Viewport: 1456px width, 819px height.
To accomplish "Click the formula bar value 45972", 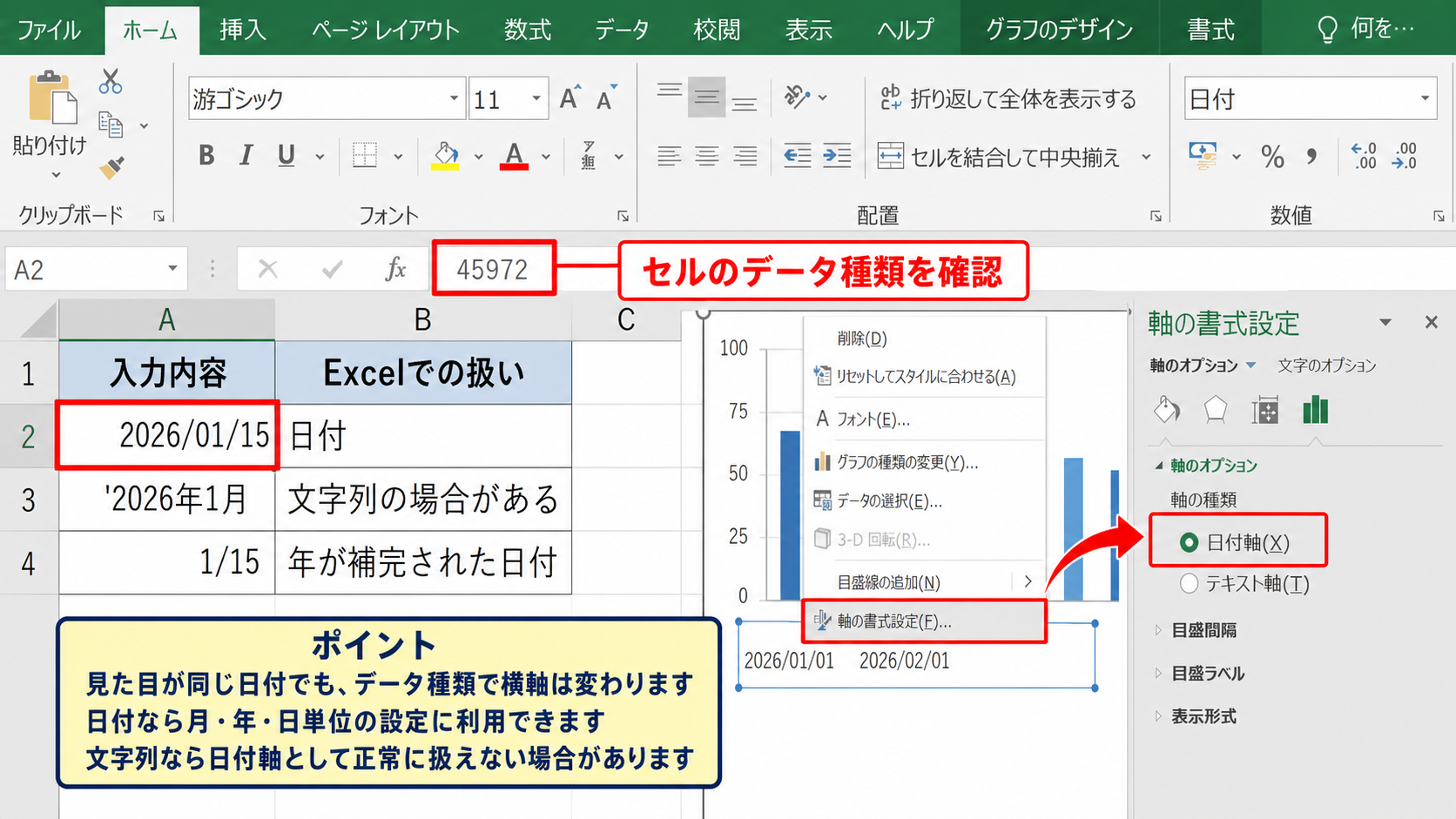I will 493,269.
